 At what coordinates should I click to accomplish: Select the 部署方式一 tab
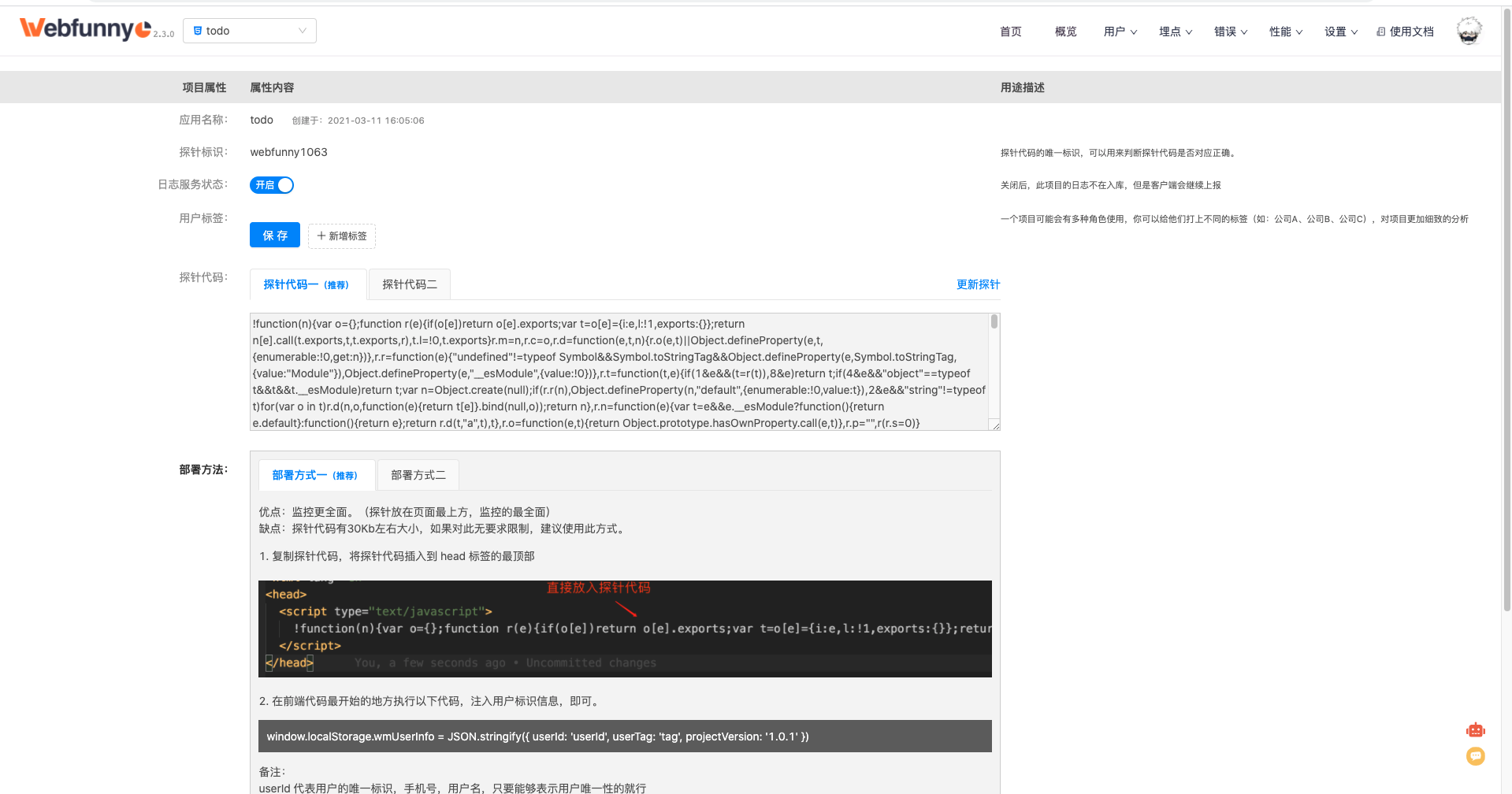click(x=317, y=475)
